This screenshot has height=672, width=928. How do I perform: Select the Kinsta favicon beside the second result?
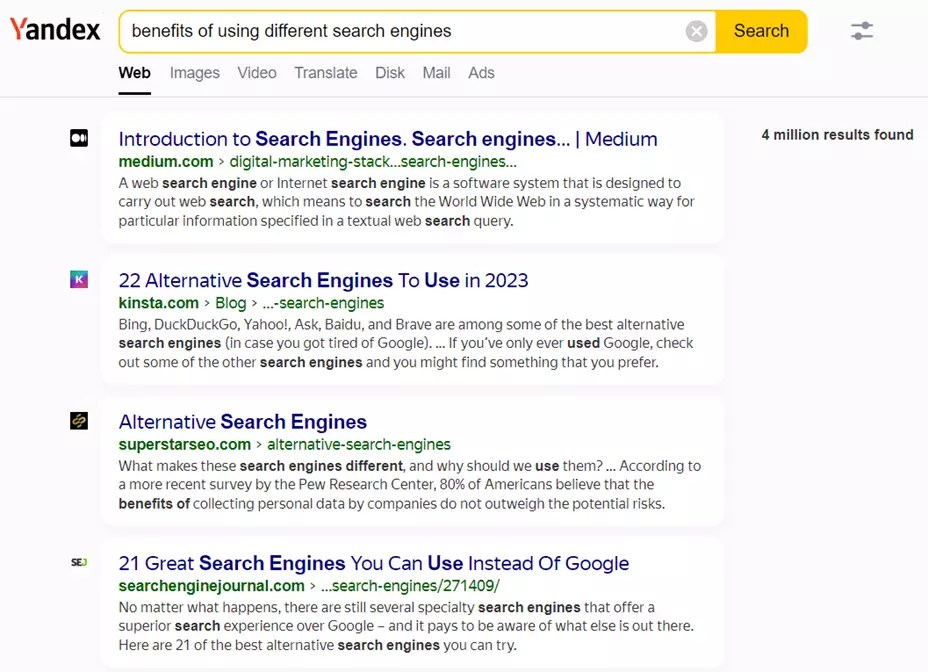pyautogui.click(x=78, y=279)
